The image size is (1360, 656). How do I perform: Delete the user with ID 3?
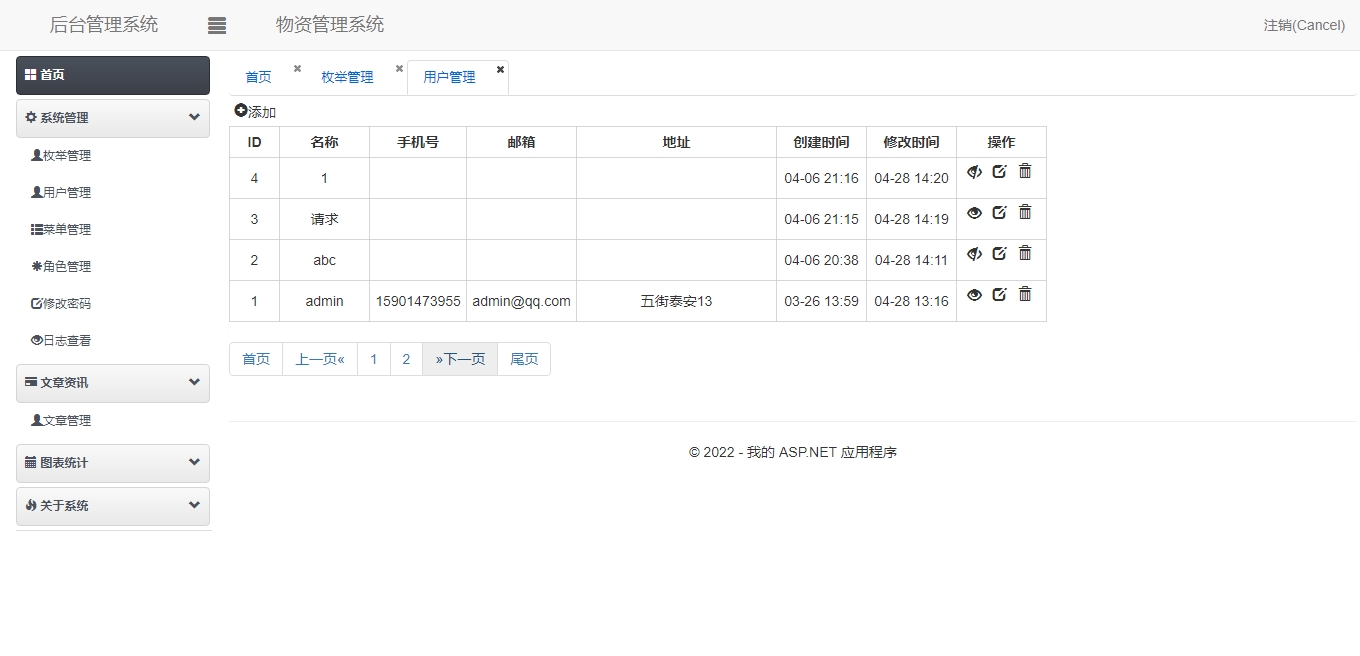tap(1025, 212)
